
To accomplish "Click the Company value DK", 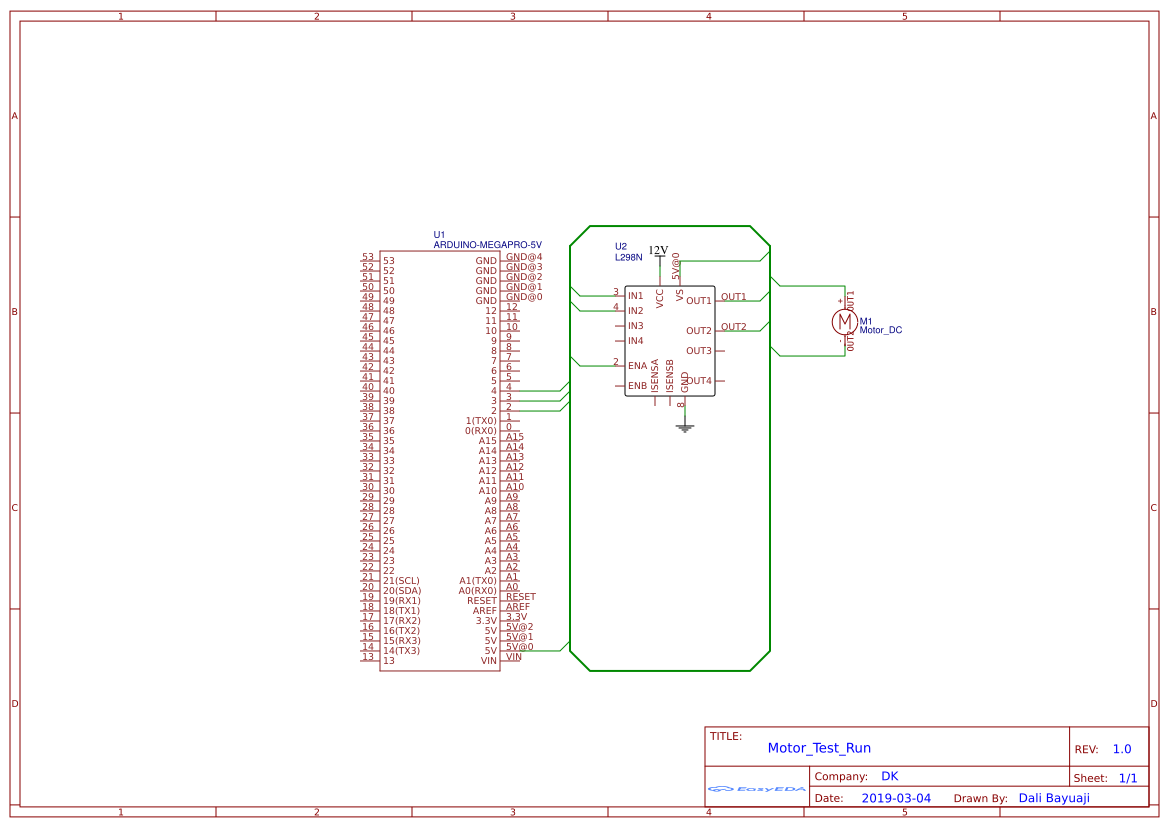I will click(889, 776).
